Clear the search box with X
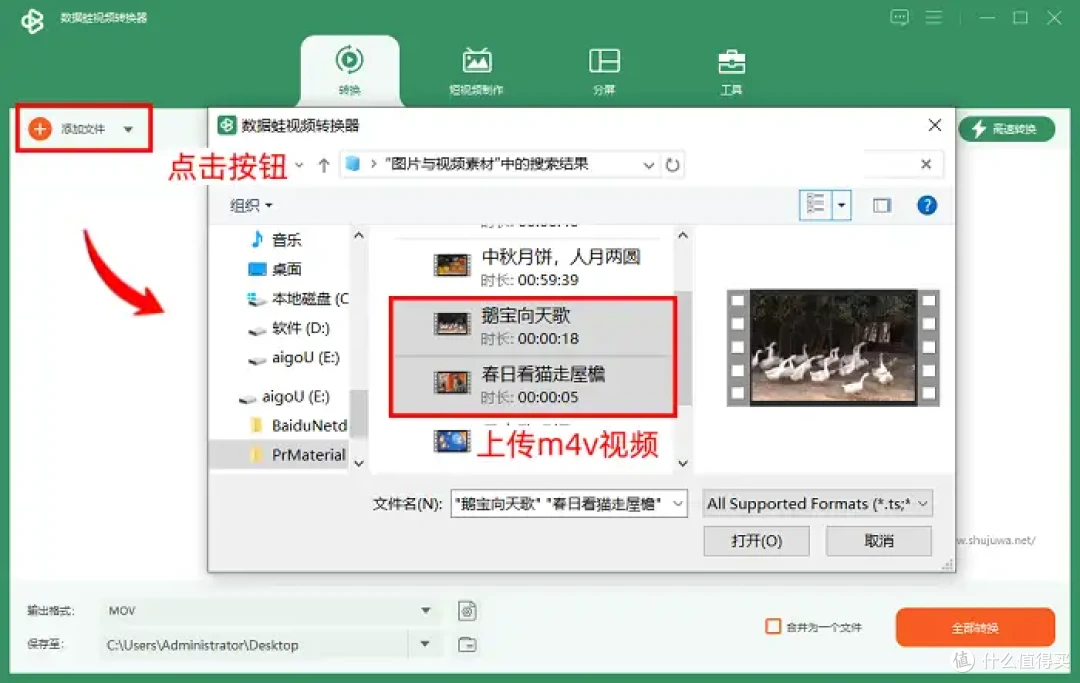 tap(926, 164)
